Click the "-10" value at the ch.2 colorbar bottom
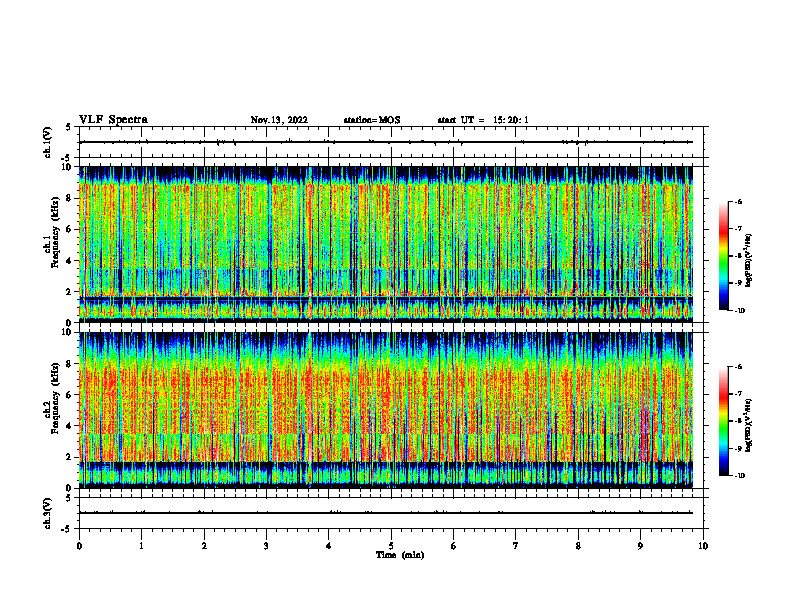Image resolution: width=792 pixels, height=612 pixels. pyautogui.click(x=740, y=476)
